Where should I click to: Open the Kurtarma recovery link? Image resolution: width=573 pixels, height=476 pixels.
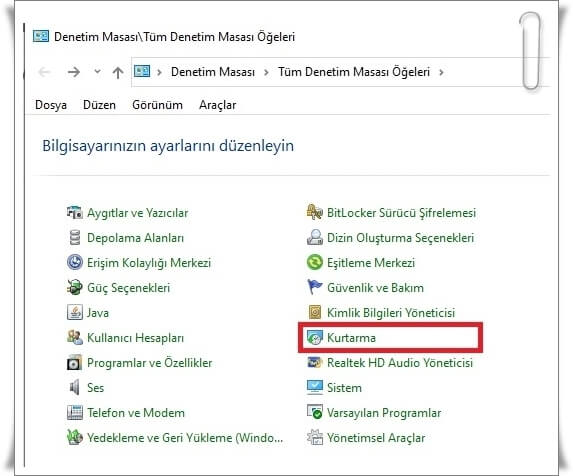pyautogui.click(x=351, y=338)
